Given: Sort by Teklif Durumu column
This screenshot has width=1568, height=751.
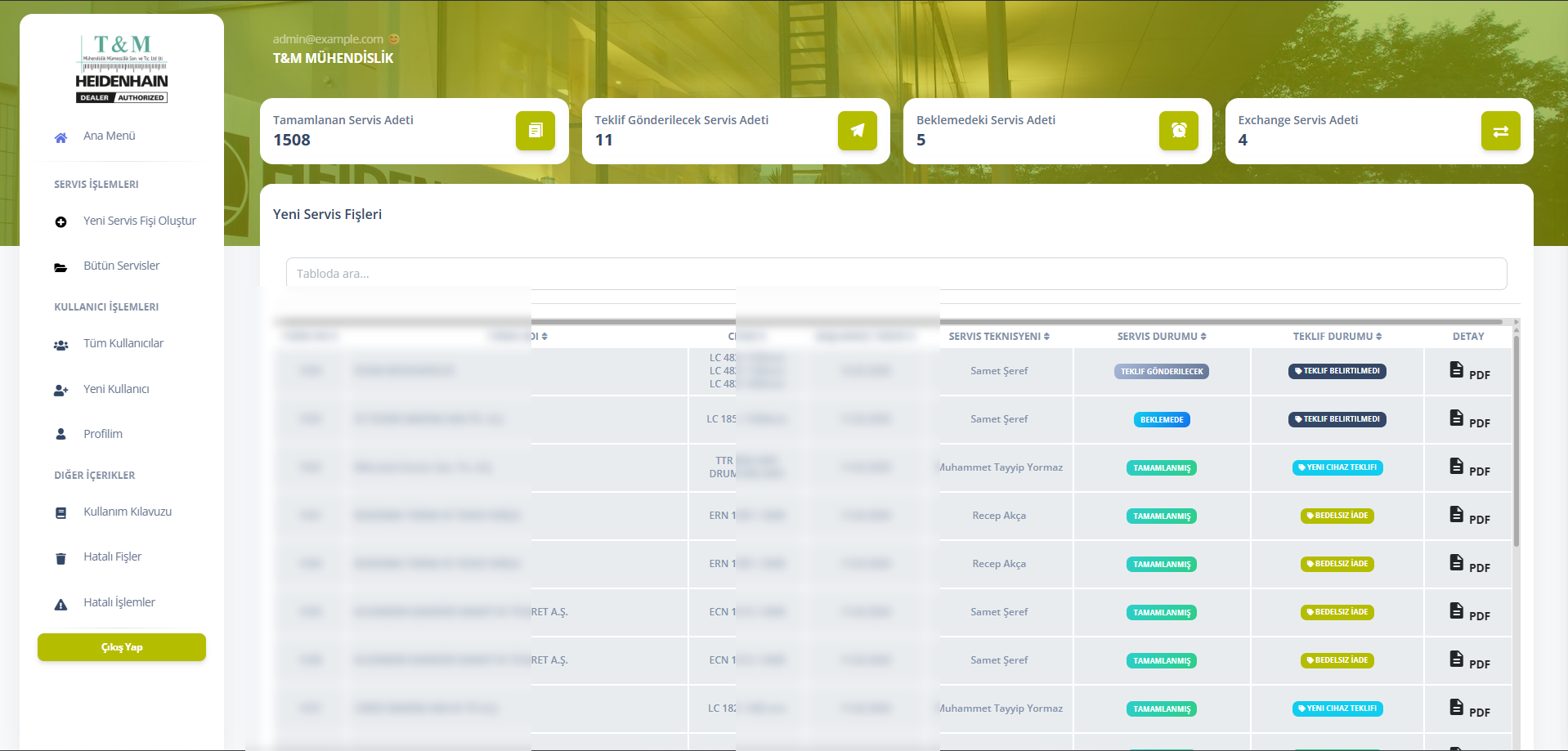Looking at the screenshot, I should 1337,337.
